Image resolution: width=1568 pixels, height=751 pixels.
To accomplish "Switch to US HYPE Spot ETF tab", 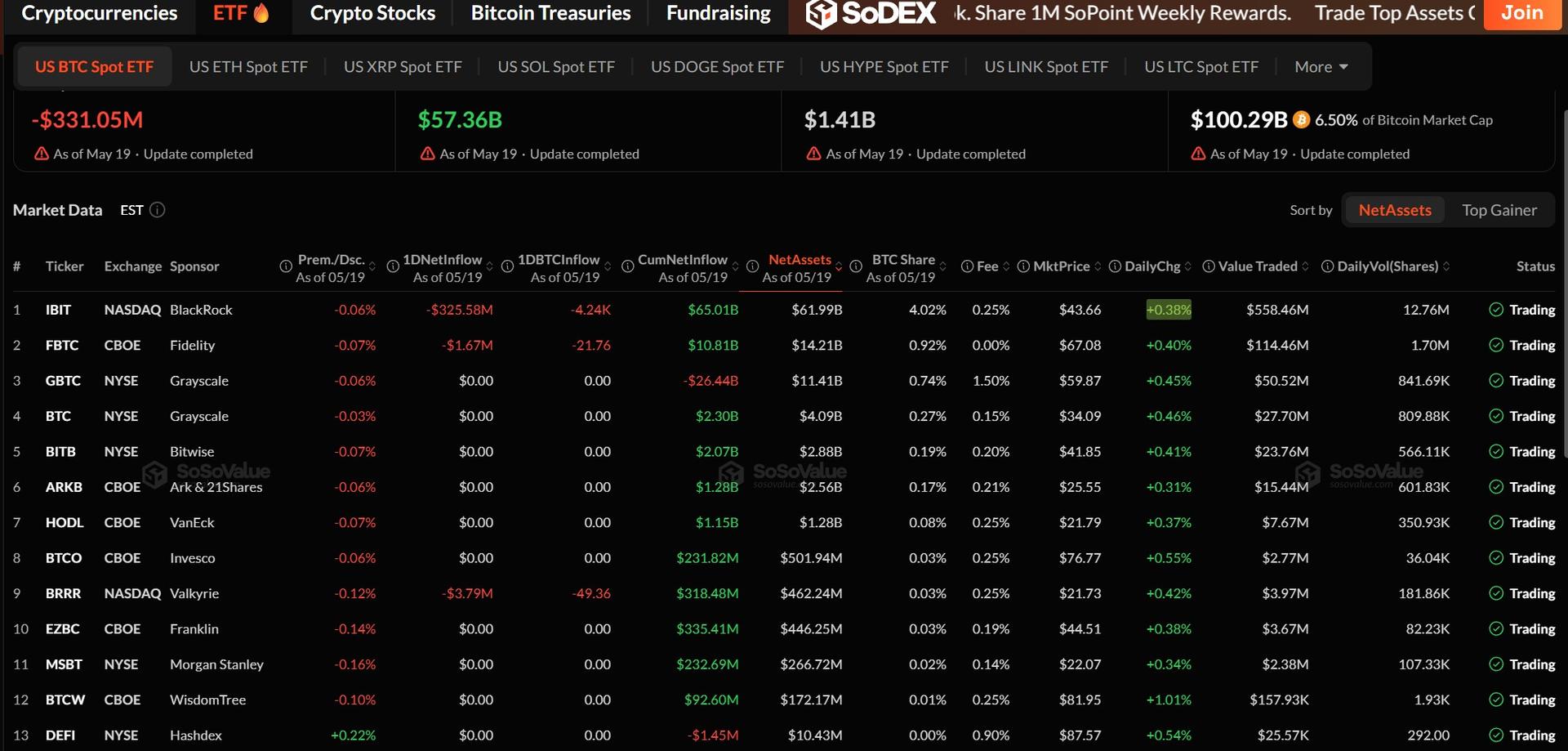I will click(x=884, y=67).
